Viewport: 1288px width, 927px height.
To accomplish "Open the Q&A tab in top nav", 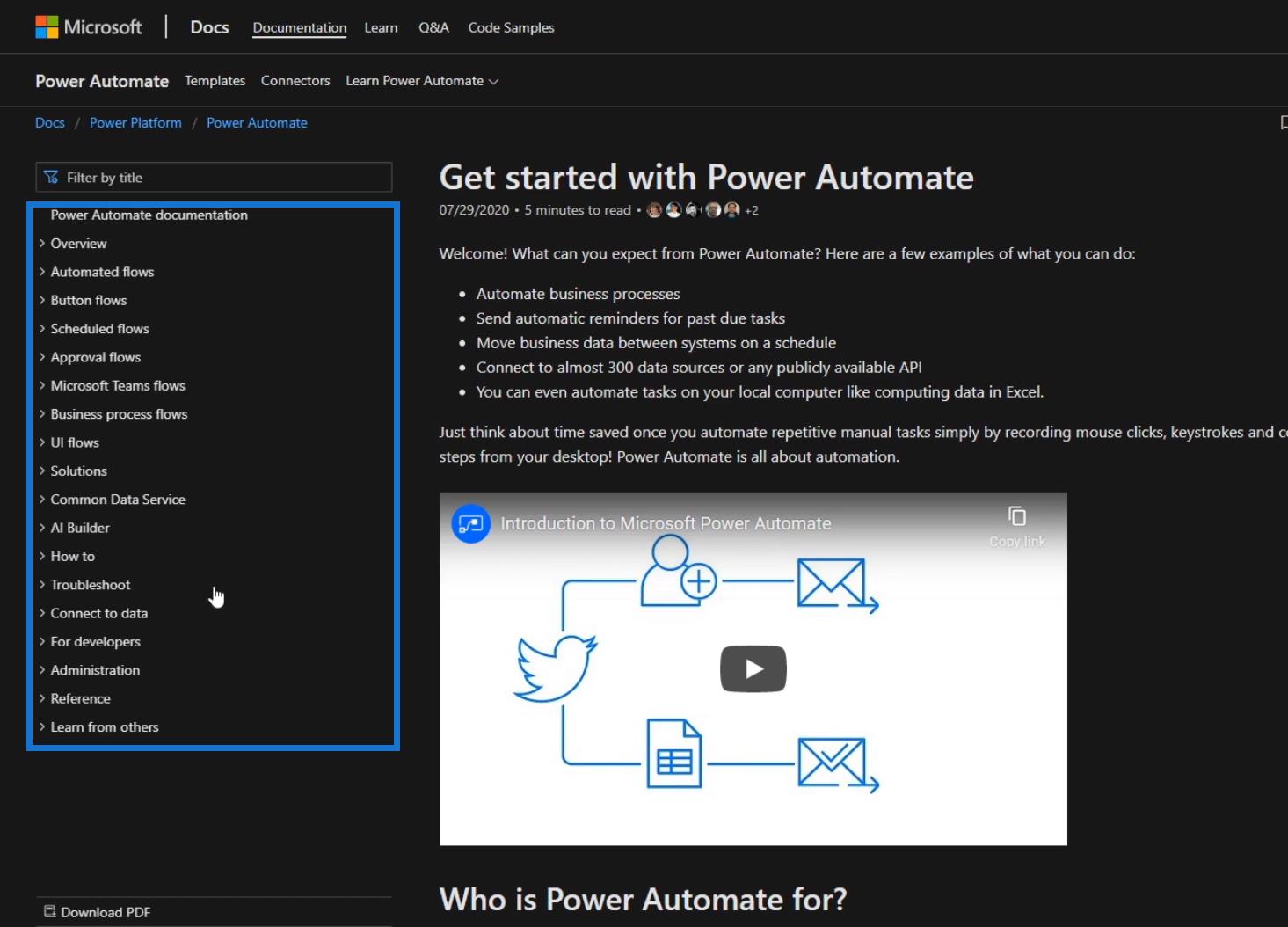I will point(433,27).
